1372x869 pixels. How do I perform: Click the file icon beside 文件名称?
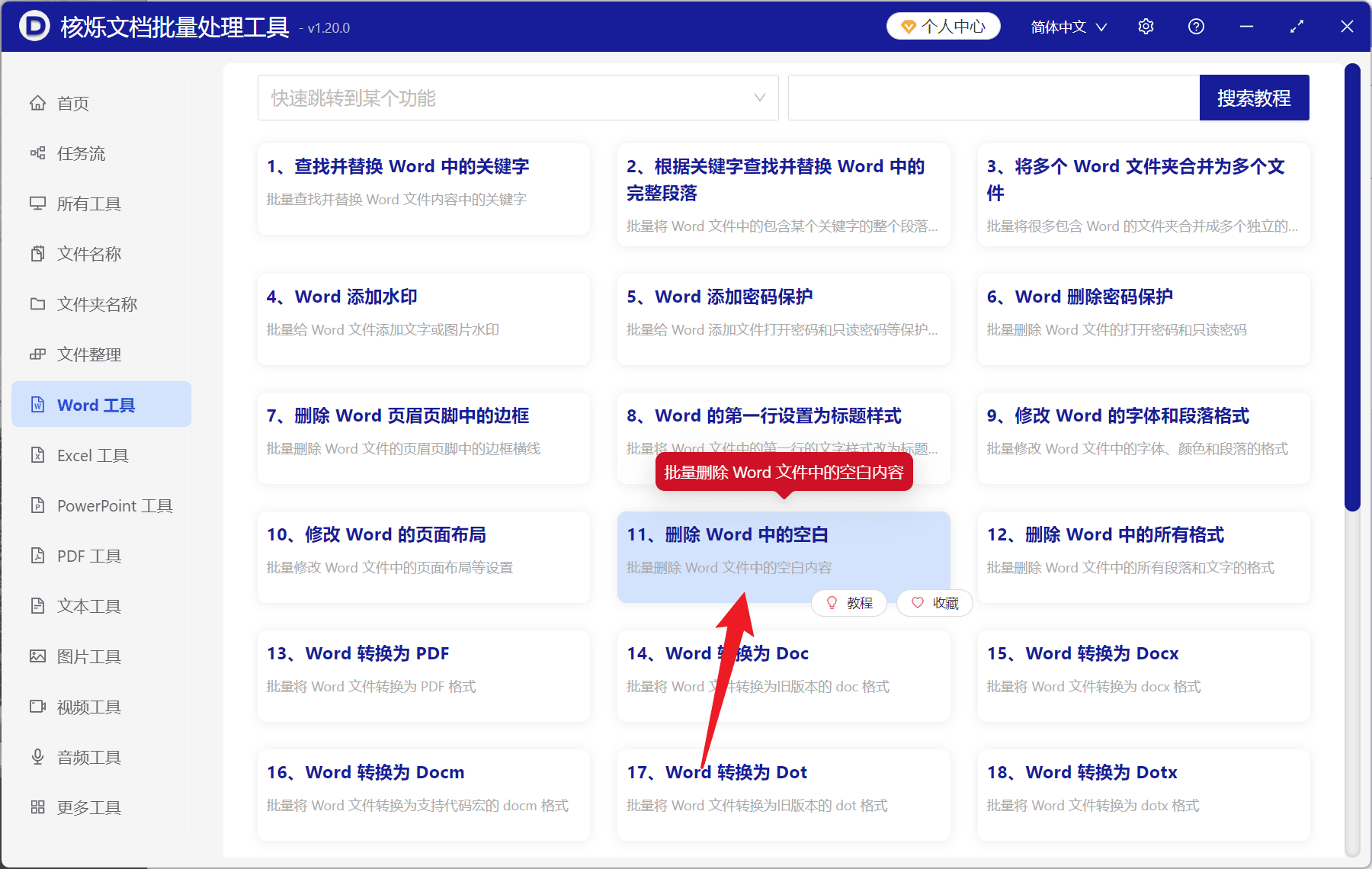[37, 254]
